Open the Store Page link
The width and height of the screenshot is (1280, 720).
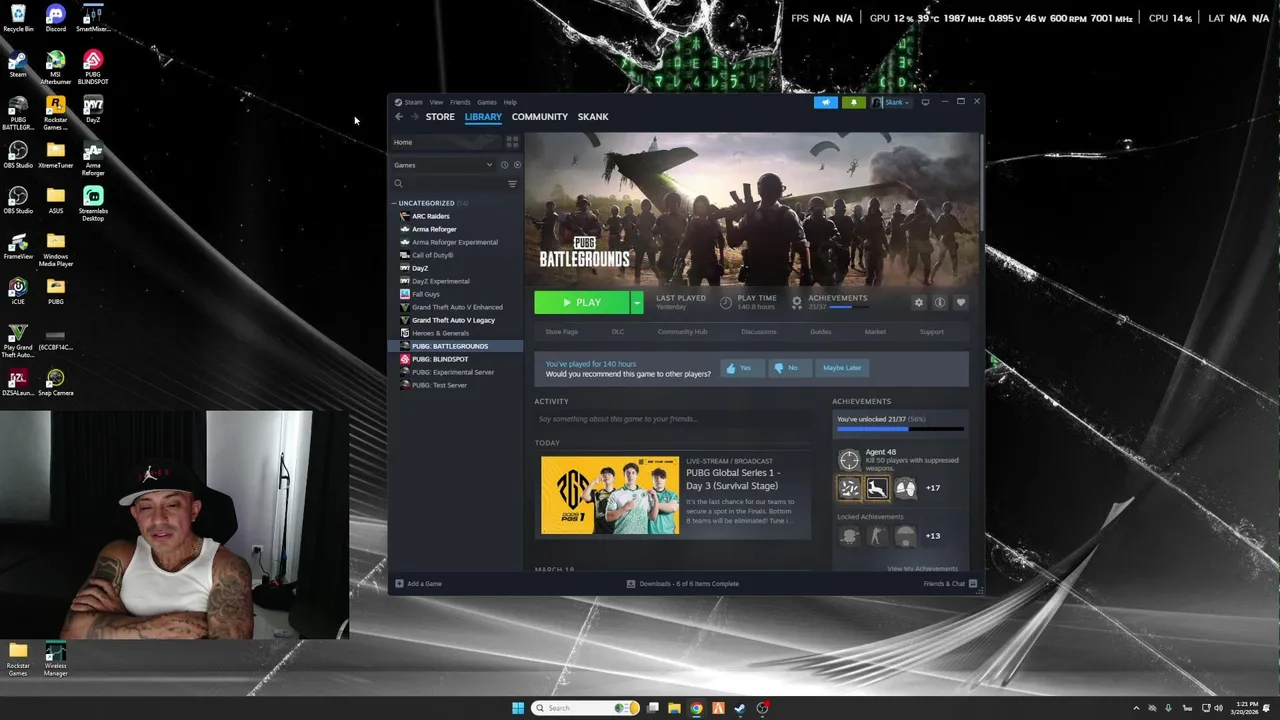[x=561, y=332]
